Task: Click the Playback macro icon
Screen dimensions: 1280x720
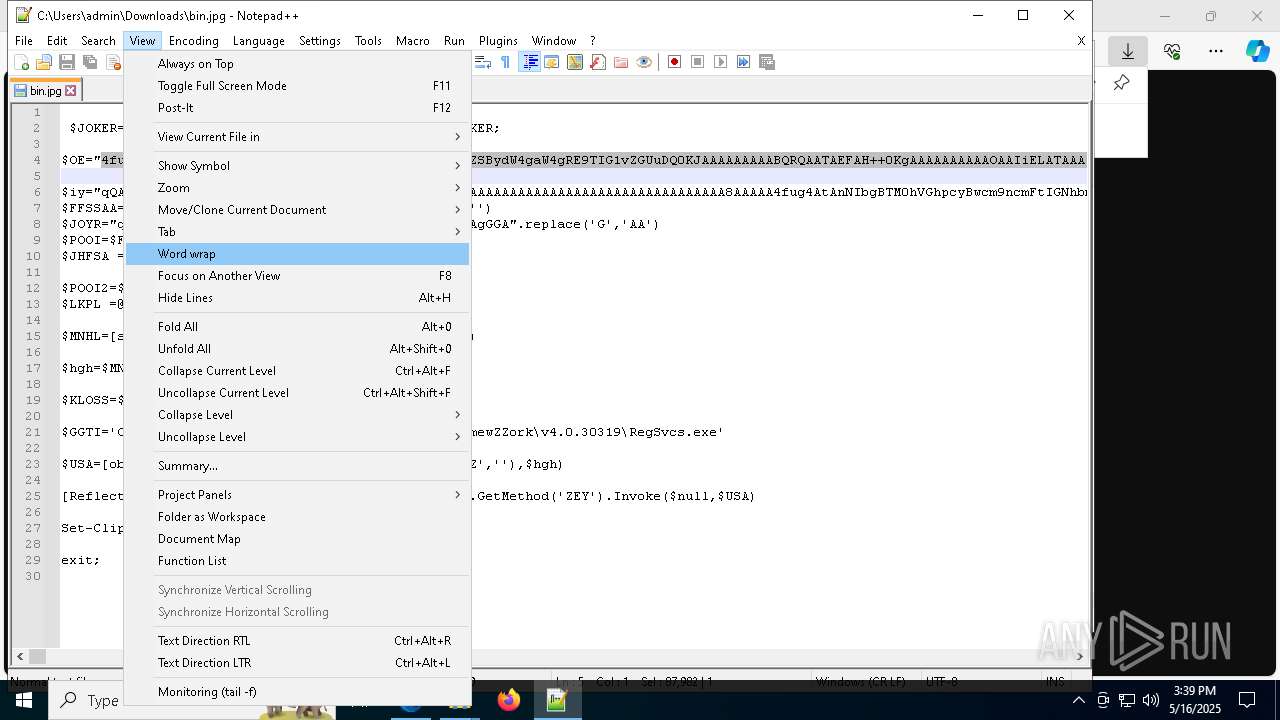Action: click(720, 62)
